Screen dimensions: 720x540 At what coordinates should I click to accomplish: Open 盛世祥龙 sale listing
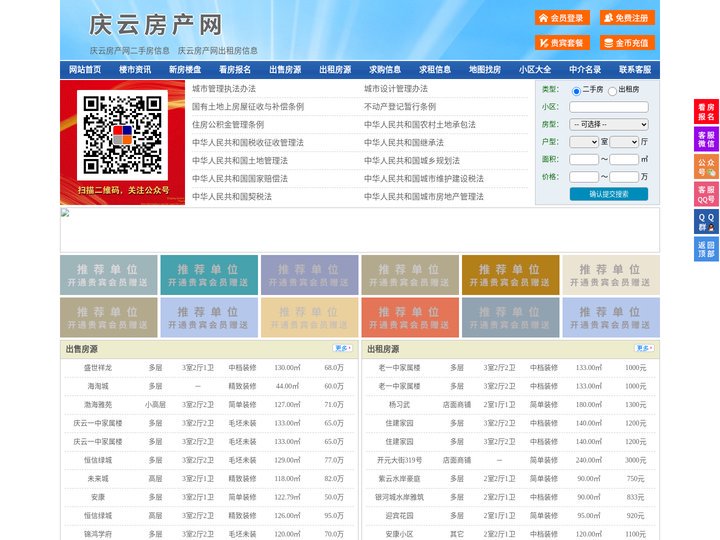pos(98,368)
